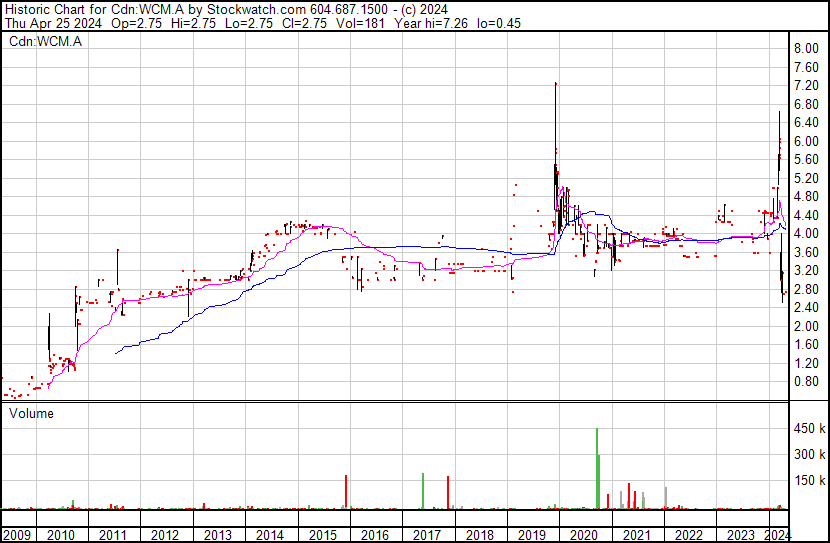Select the 2015 year on the time axis
The height and width of the screenshot is (543, 830).
click(x=322, y=535)
